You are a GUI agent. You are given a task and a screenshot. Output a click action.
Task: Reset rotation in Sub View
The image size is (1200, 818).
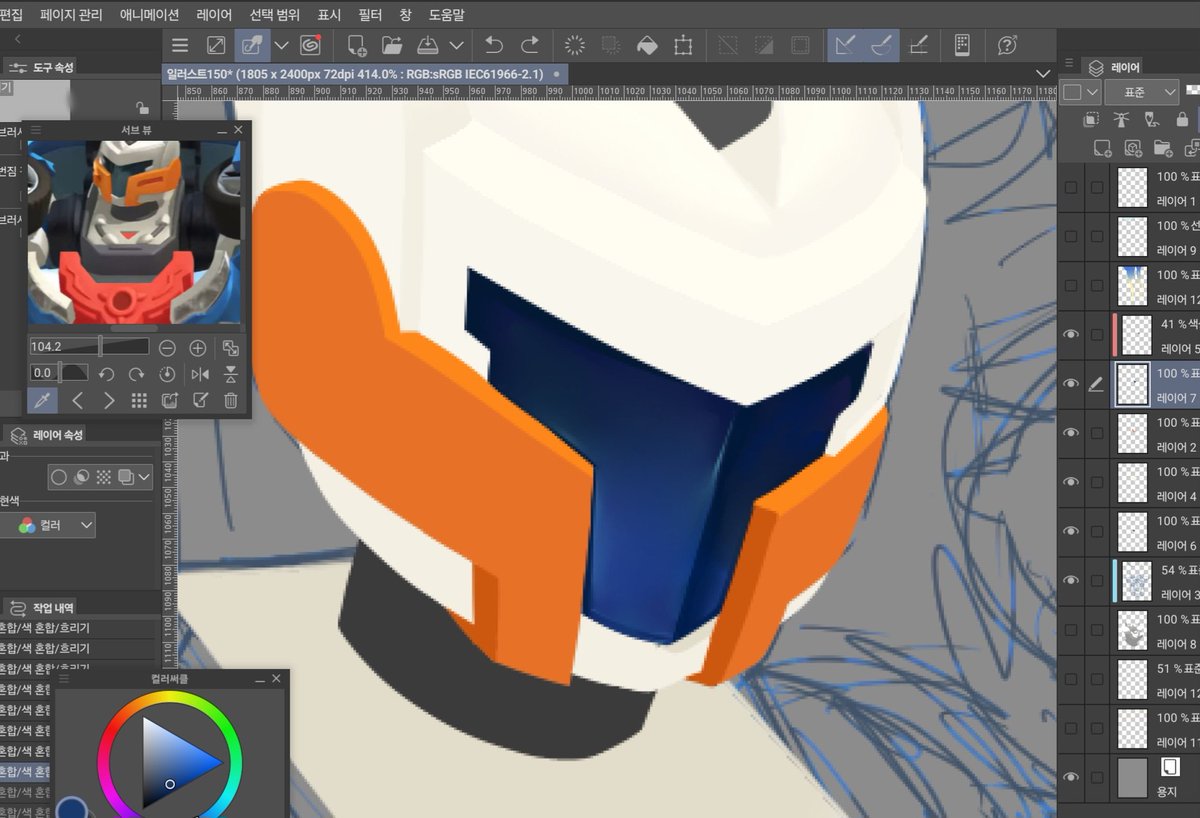(x=168, y=373)
